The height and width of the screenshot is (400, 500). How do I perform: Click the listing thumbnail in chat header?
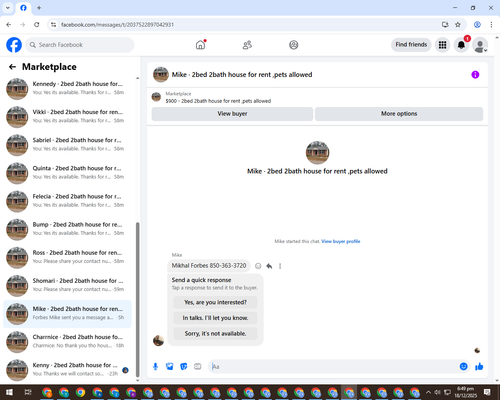(x=161, y=74)
